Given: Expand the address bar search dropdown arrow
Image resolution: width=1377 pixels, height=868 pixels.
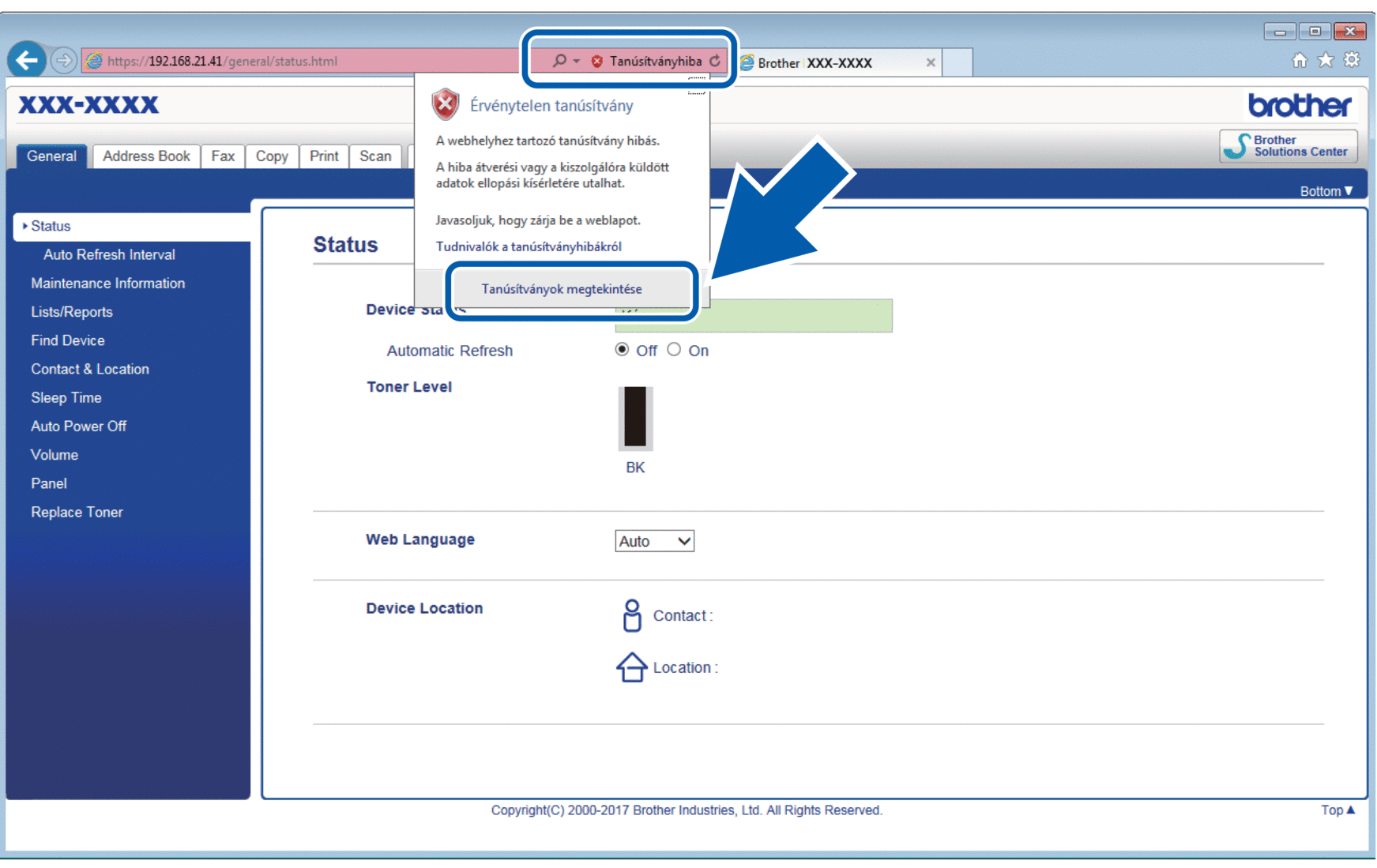Looking at the screenshot, I should (577, 61).
